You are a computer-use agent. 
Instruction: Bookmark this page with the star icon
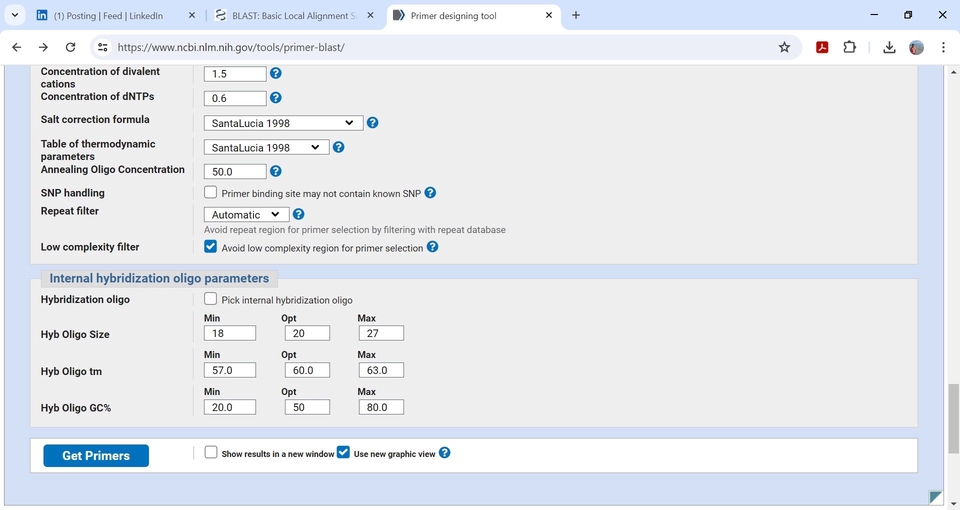tap(784, 47)
